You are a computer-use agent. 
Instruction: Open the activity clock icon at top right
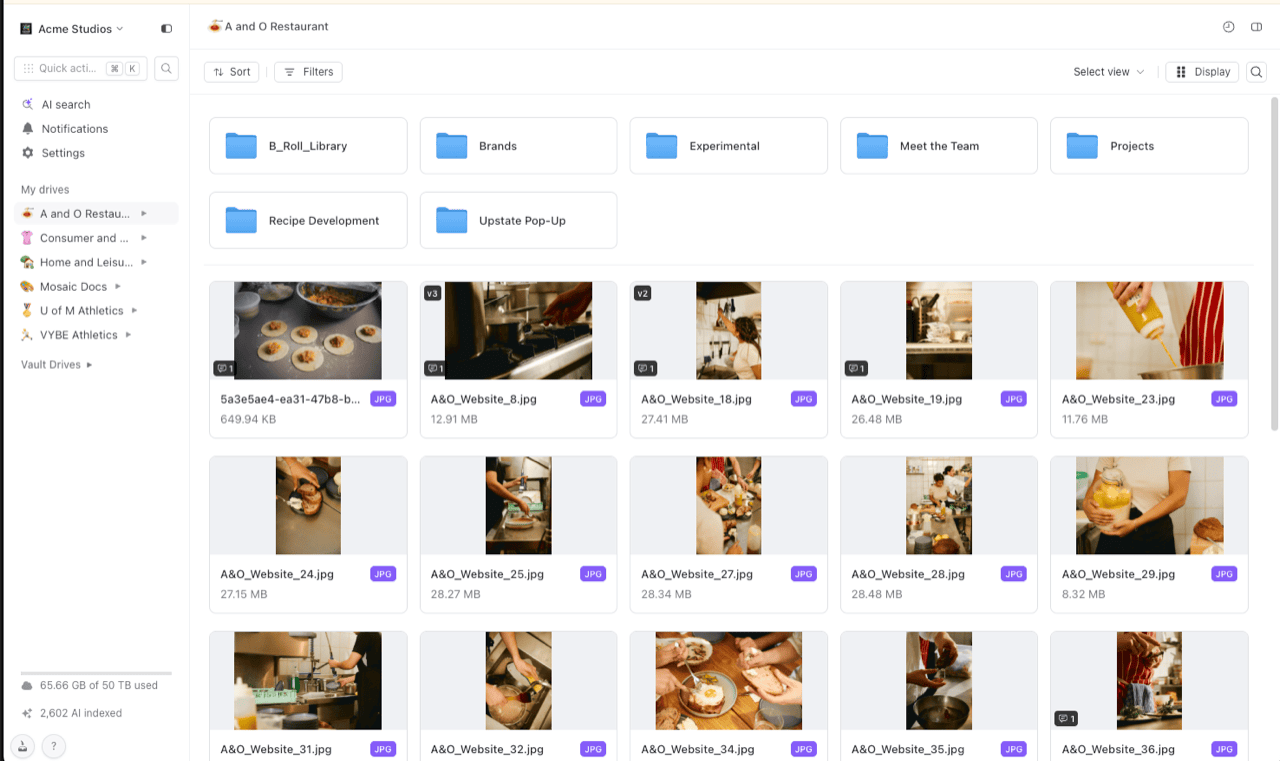point(1229,27)
